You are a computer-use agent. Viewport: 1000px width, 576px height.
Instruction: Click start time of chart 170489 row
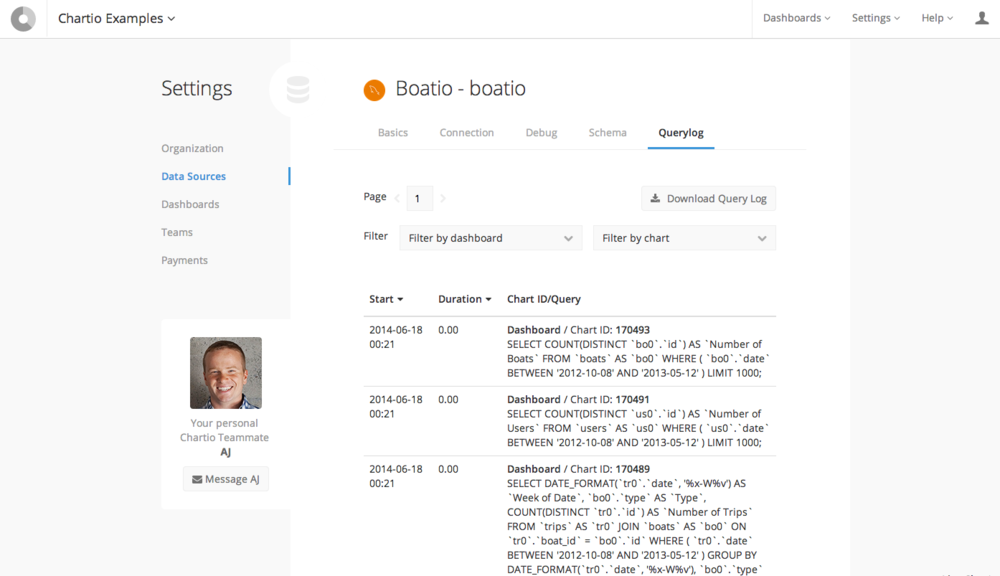pos(395,476)
